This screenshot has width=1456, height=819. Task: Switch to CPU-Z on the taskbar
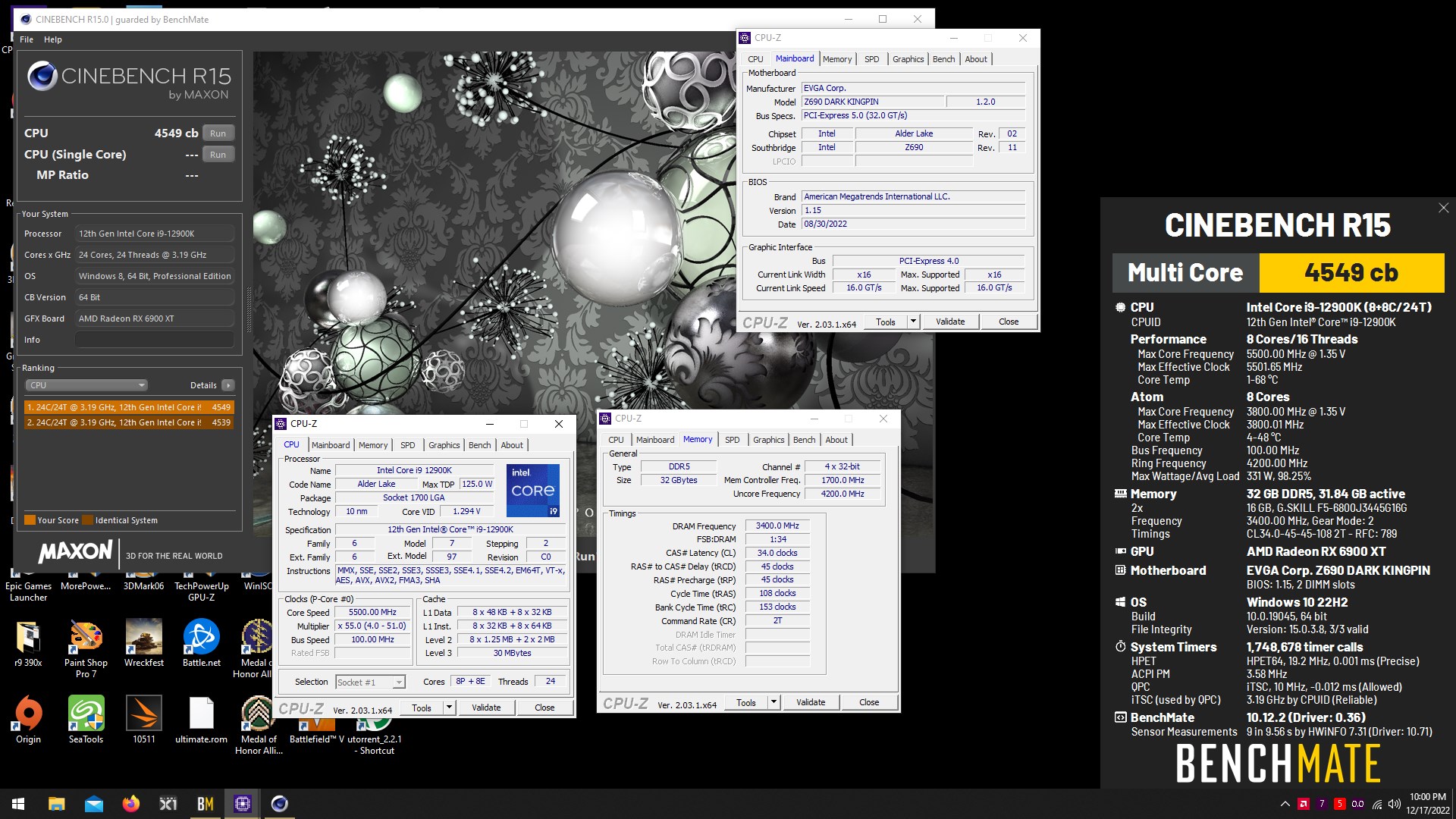click(x=243, y=804)
